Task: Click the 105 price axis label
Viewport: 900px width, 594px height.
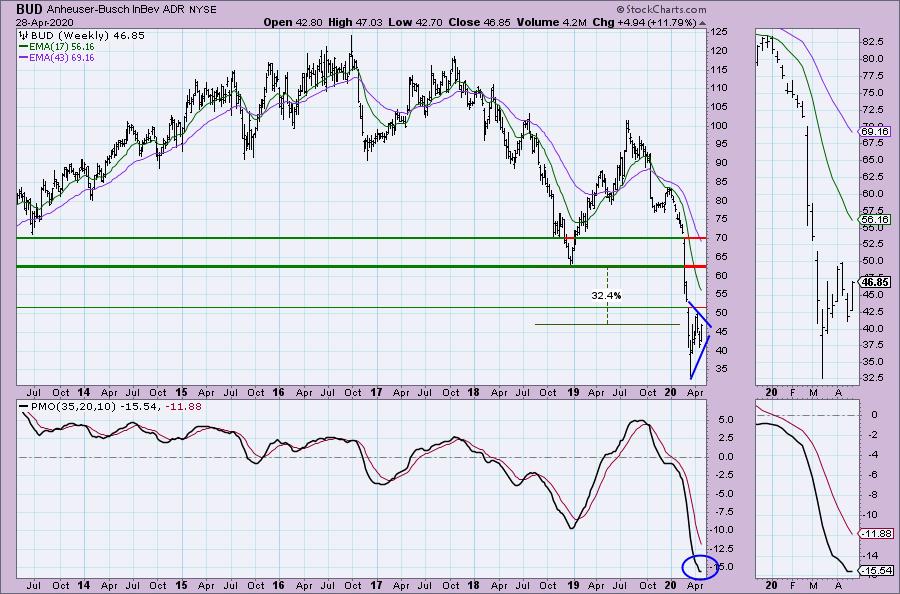Action: pos(720,107)
